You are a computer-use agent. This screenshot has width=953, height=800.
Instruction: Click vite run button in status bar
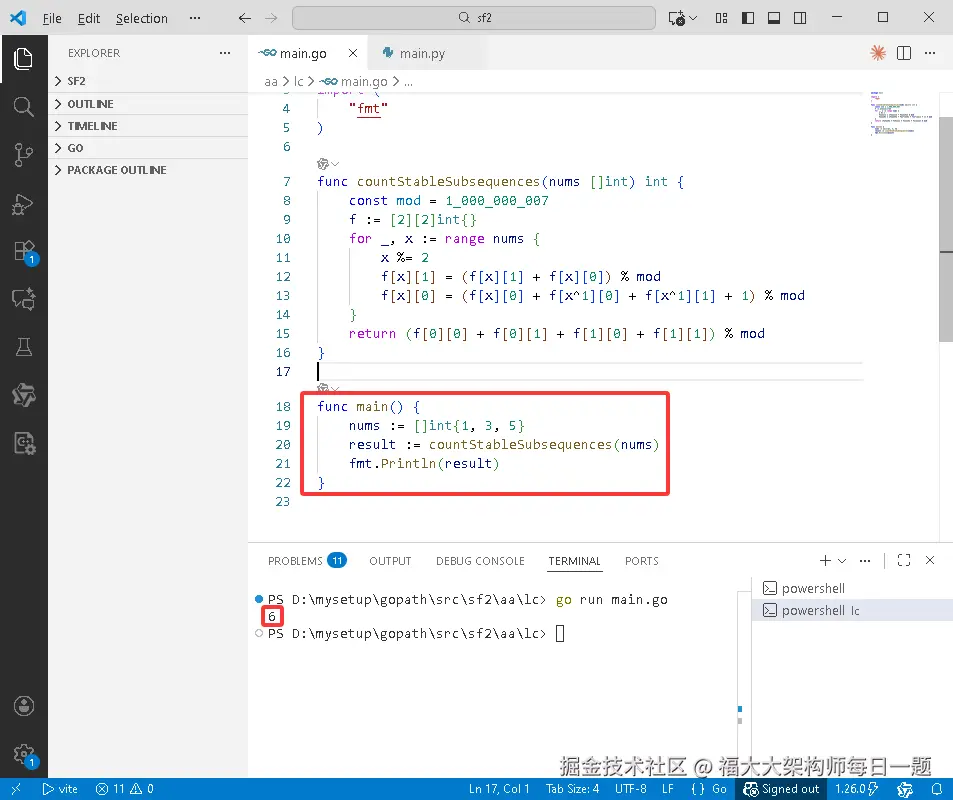pos(60,789)
